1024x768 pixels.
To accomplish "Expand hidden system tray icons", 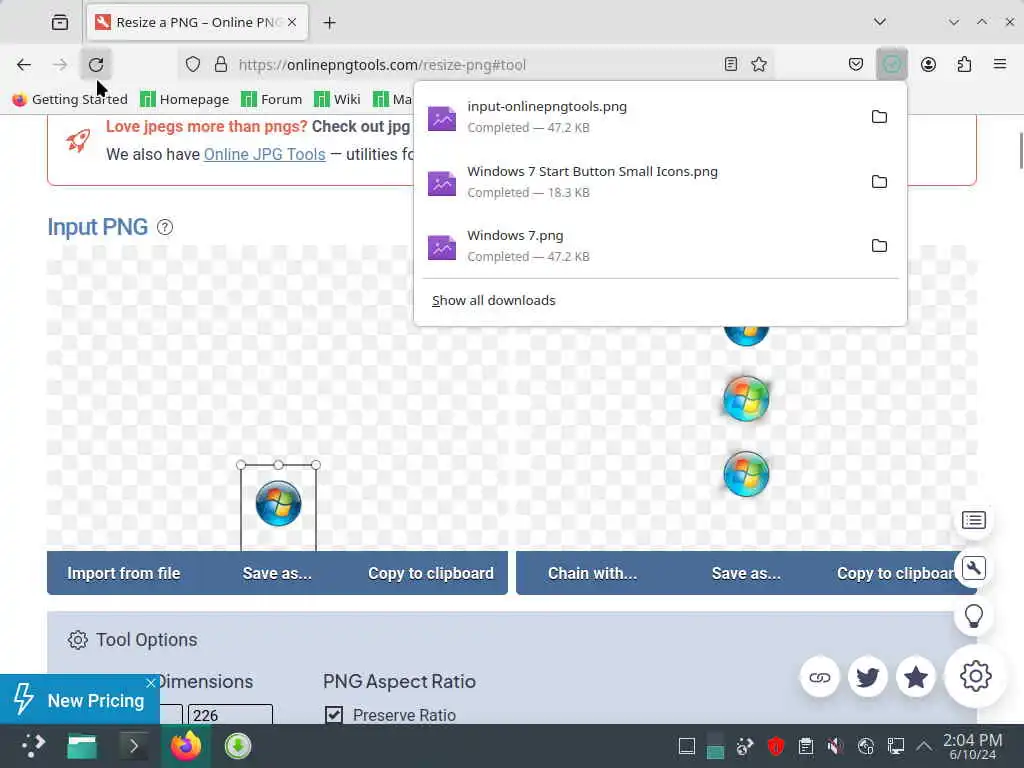I will point(924,746).
